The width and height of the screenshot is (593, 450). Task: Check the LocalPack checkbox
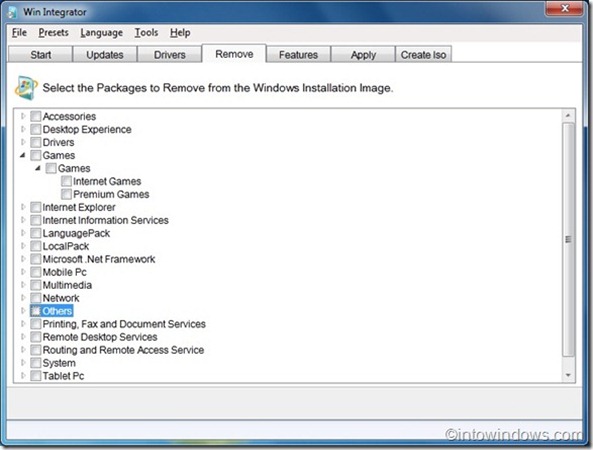click(36, 246)
